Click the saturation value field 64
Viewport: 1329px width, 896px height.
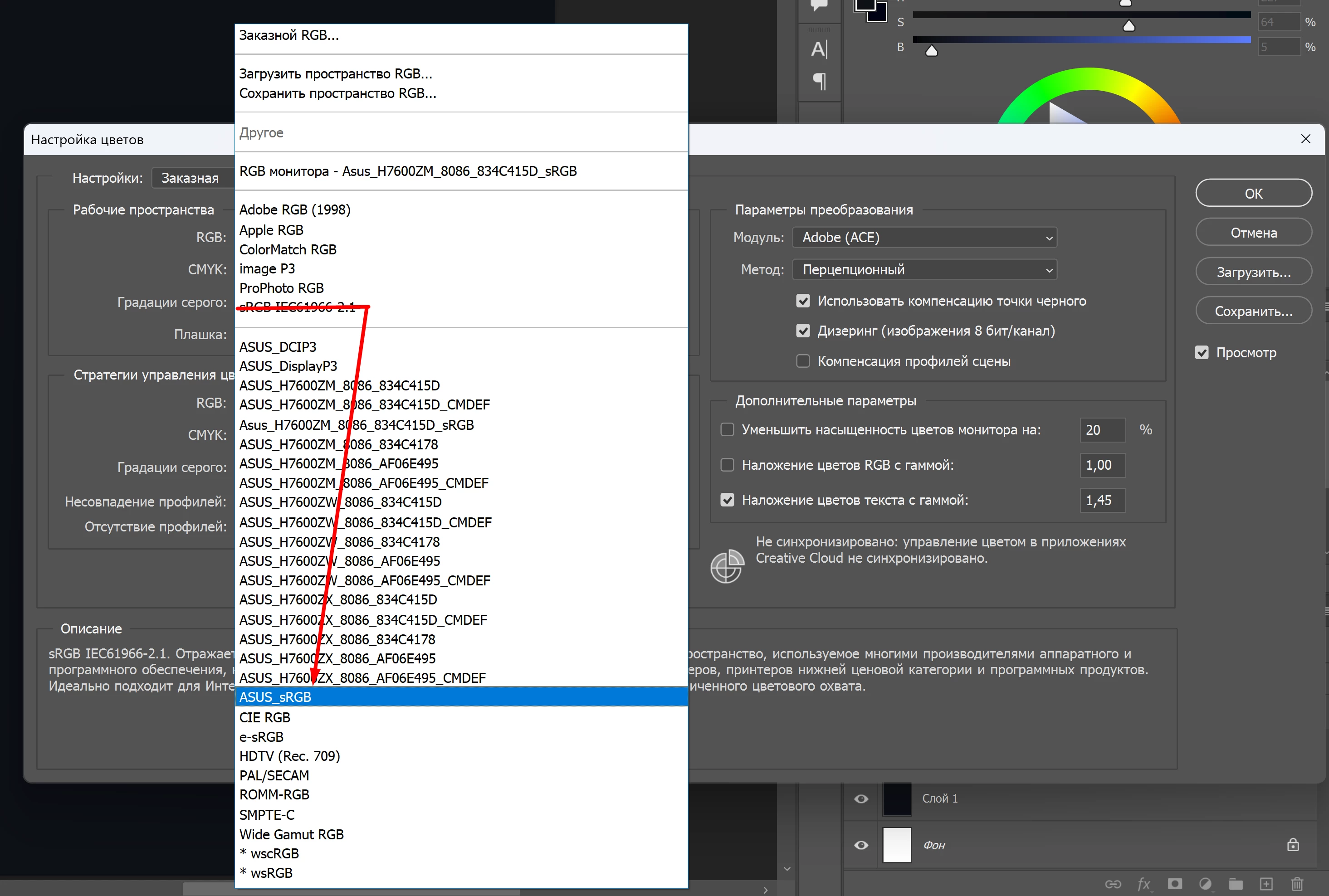[1279, 22]
